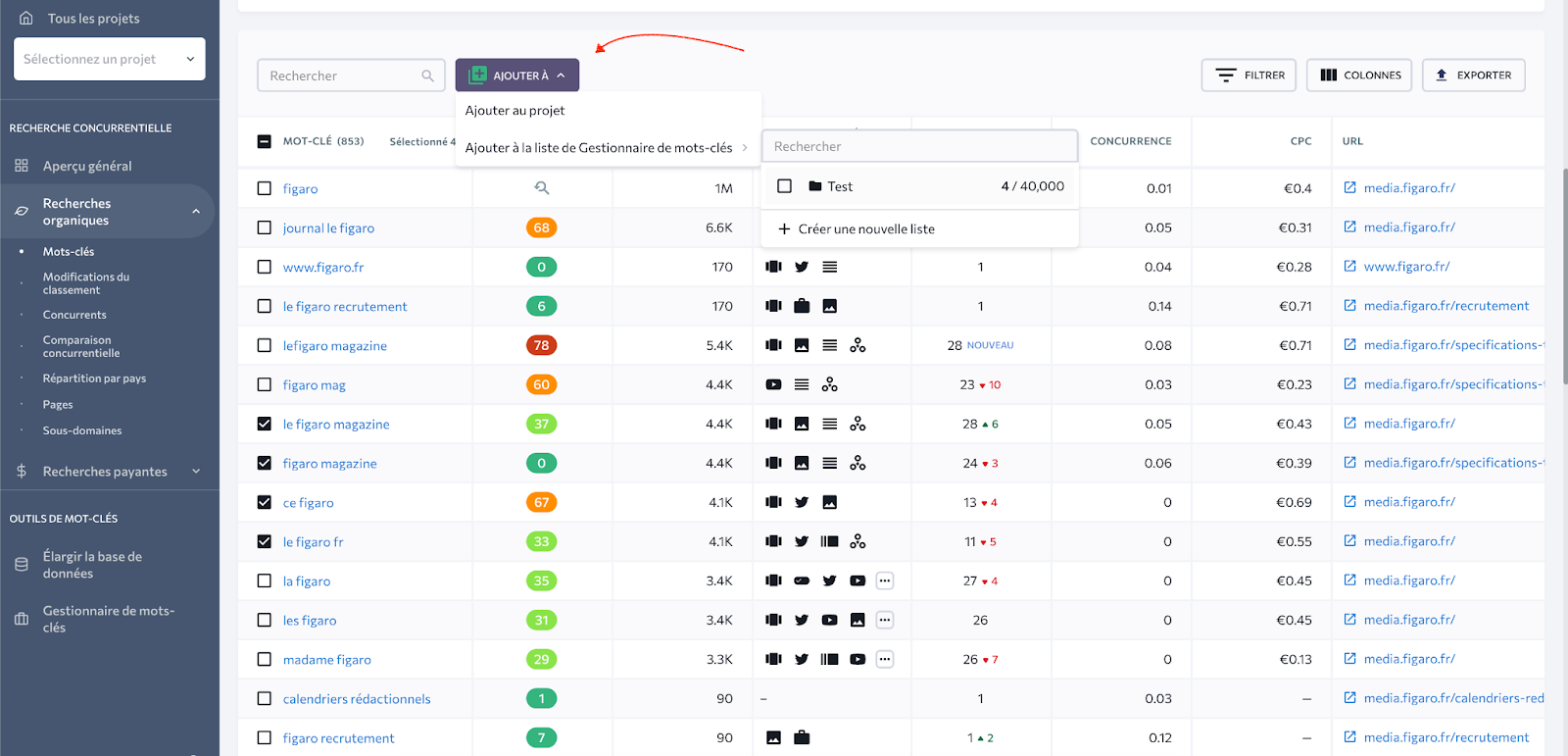1568x756 pixels.
Task: Open Aperçu général in the sidebar
Action: point(87,166)
